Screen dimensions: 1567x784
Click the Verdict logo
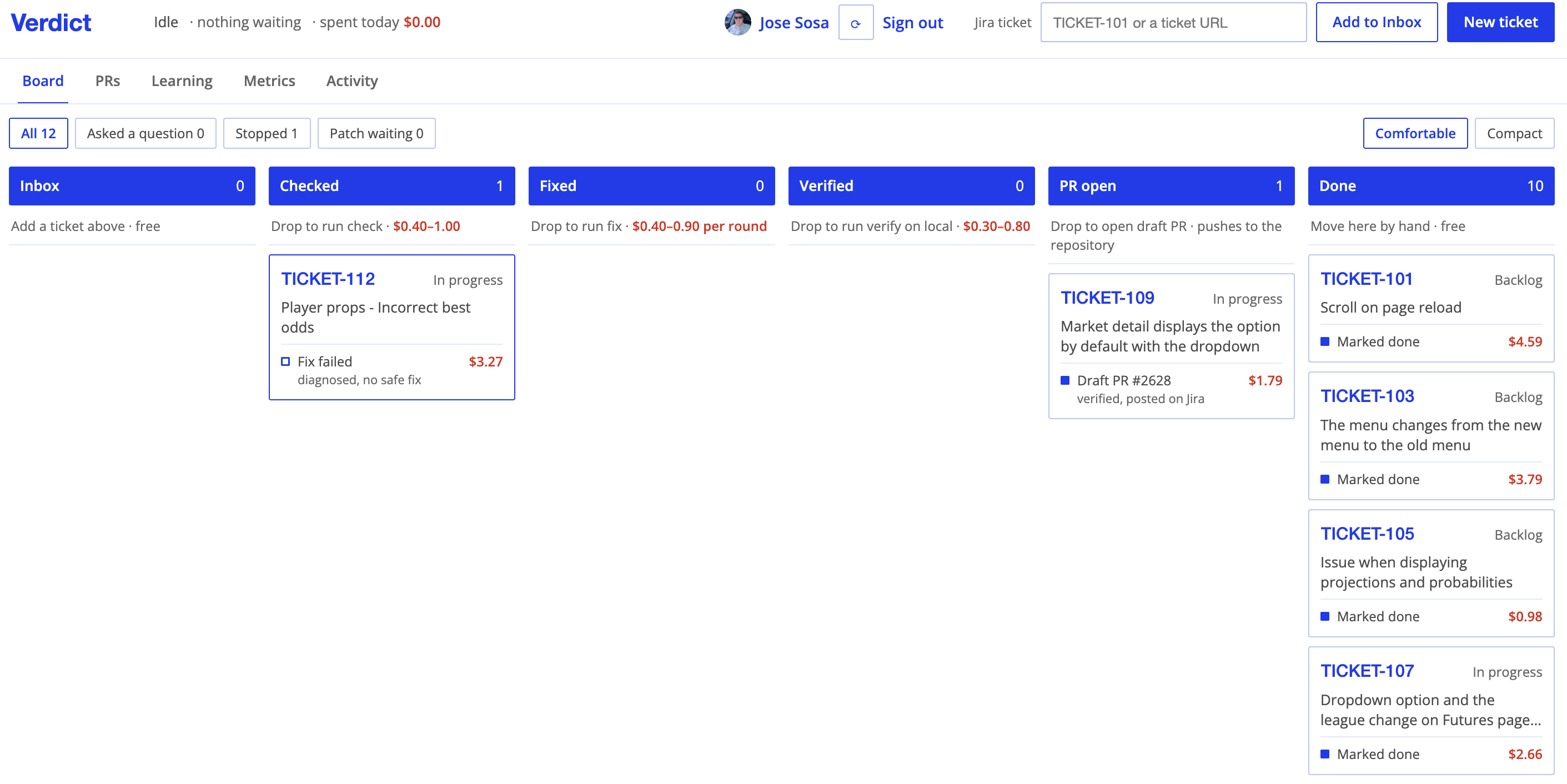pyautogui.click(x=51, y=23)
